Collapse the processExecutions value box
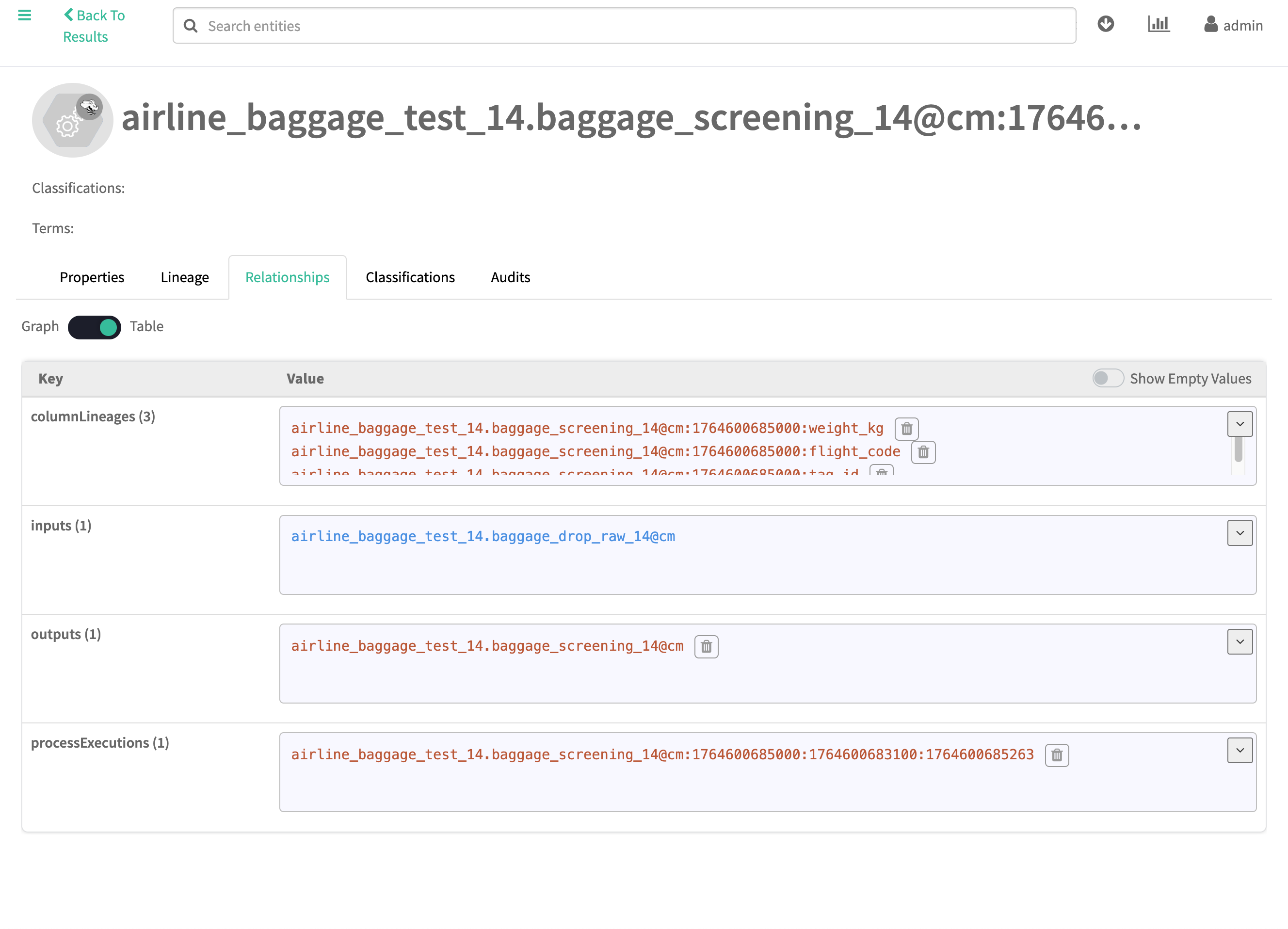The width and height of the screenshot is (1288, 929). click(1240, 750)
